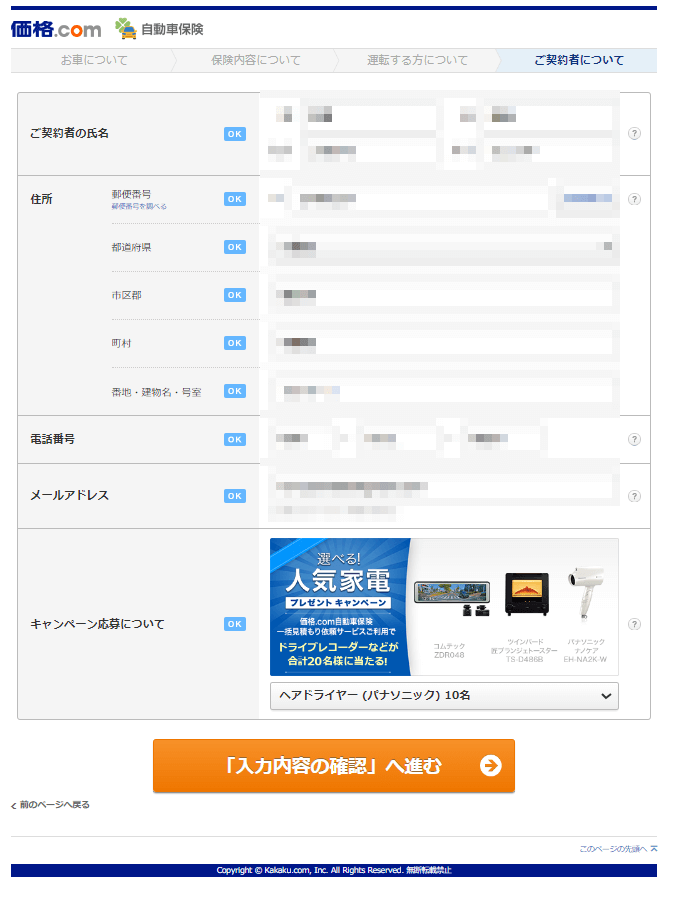
Task: Open help icon for キャンペーン応募 row
Action: tap(634, 624)
